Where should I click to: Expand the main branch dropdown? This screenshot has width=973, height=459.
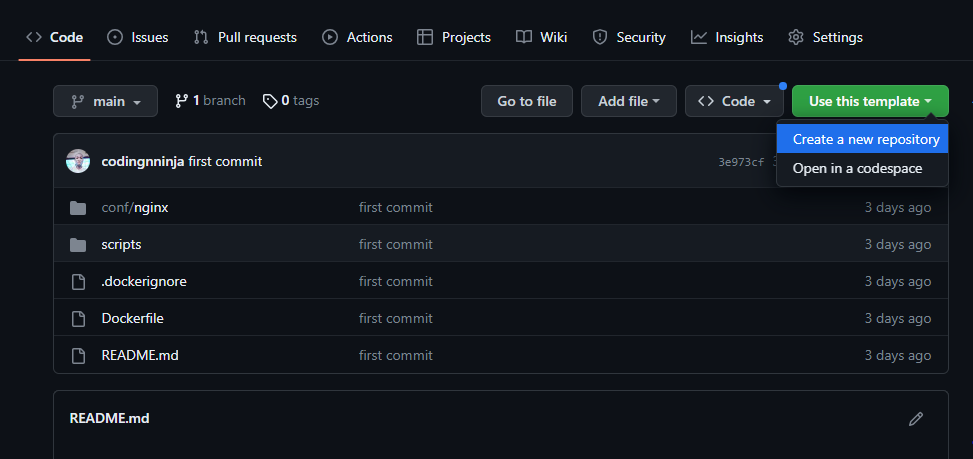coord(105,101)
